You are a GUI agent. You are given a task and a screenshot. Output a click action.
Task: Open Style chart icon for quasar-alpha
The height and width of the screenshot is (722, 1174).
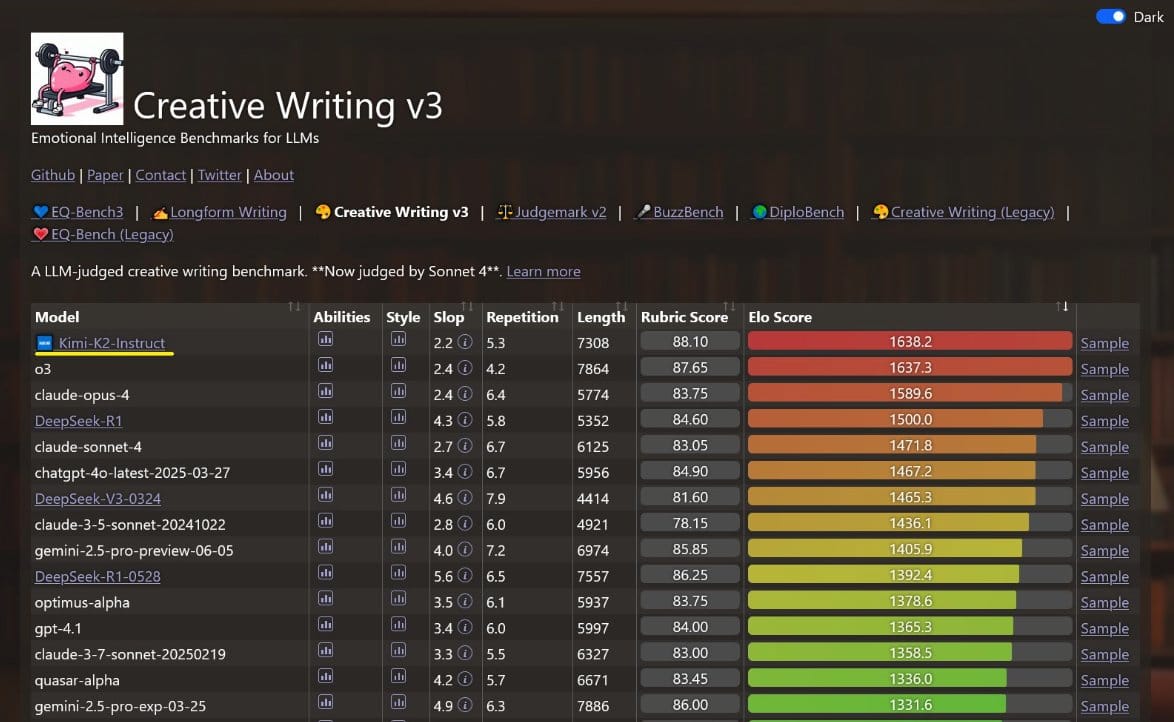(398, 676)
